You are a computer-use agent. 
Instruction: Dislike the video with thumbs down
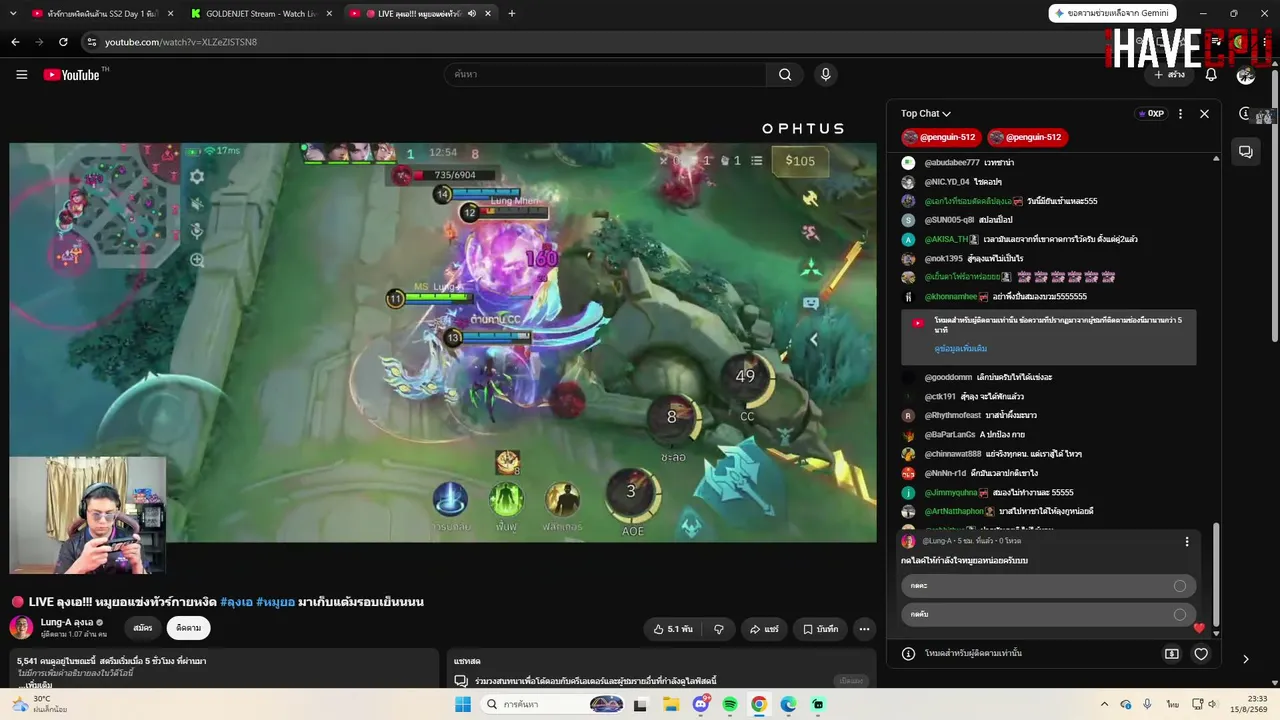[719, 629]
